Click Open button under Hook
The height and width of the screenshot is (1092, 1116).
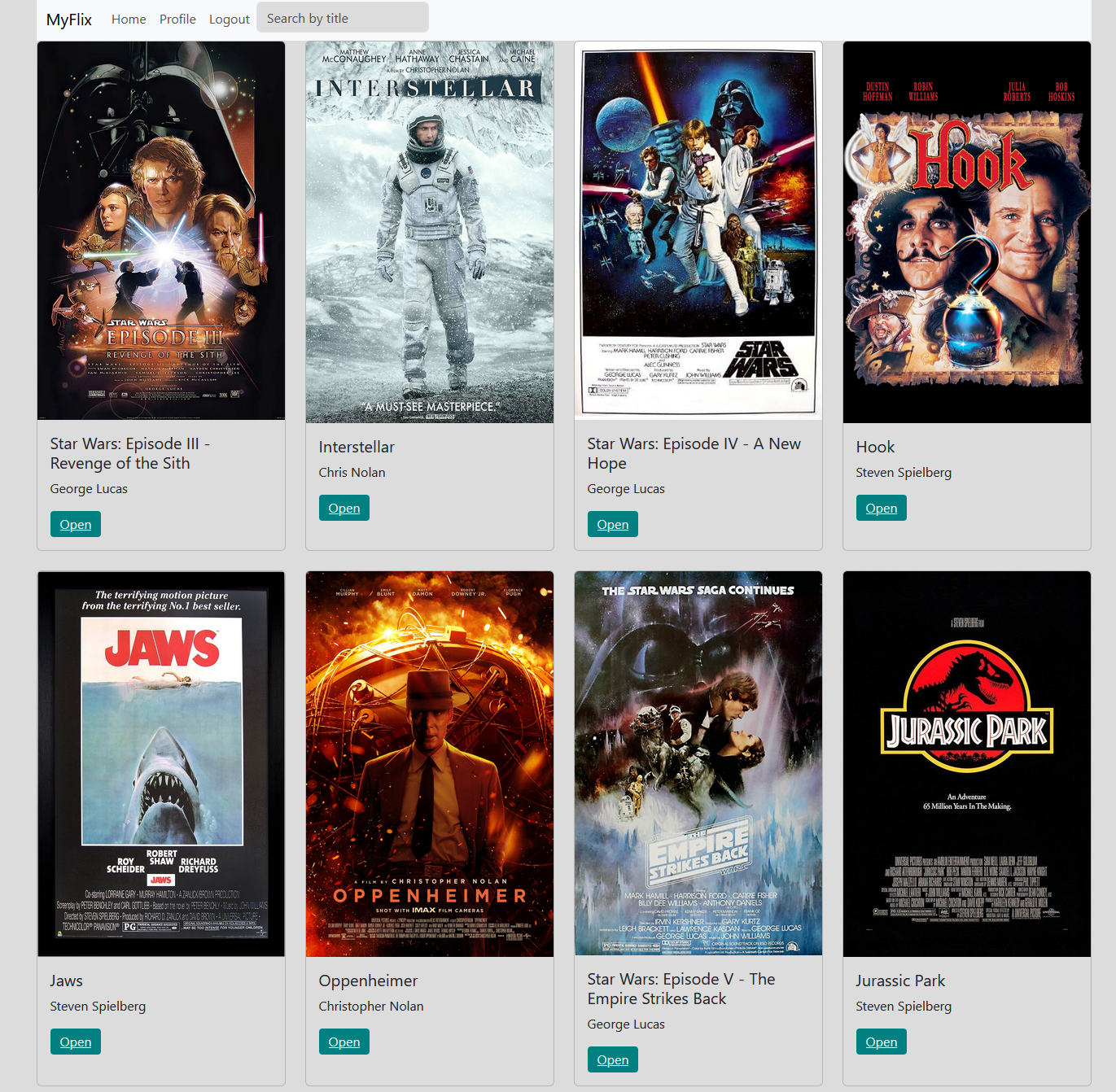(x=882, y=509)
